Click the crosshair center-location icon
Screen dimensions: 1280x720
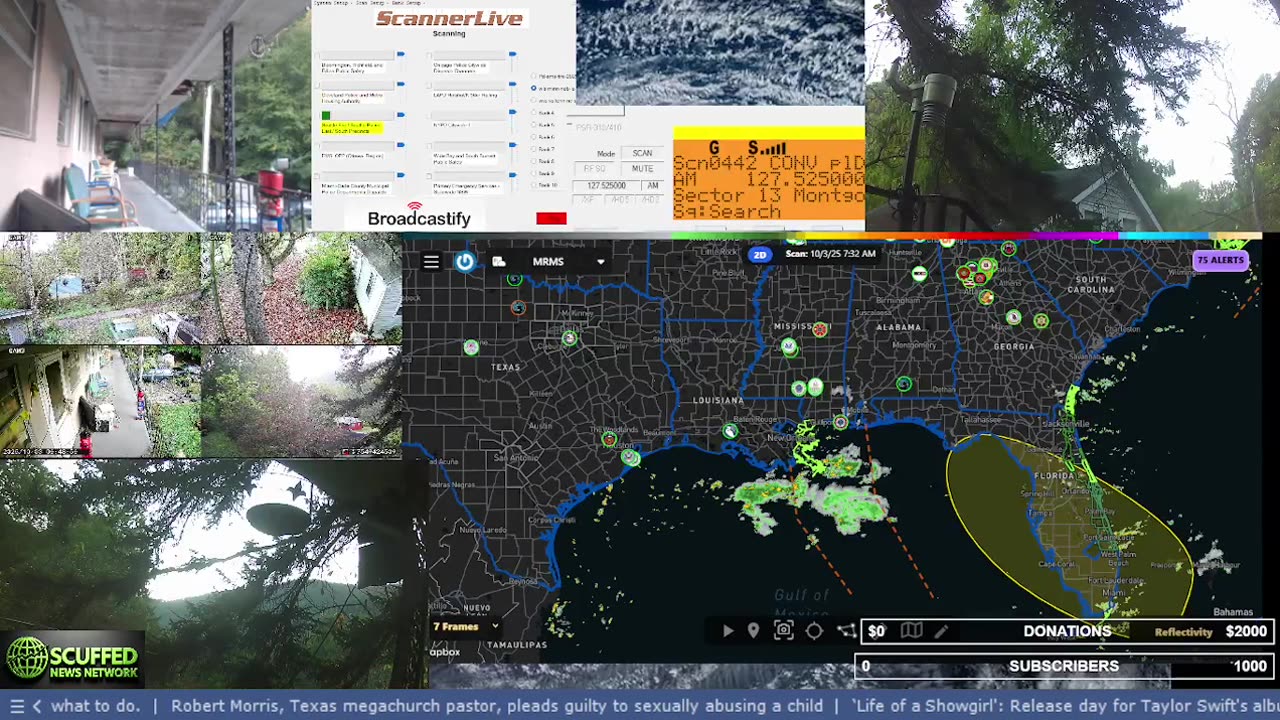[814, 631]
